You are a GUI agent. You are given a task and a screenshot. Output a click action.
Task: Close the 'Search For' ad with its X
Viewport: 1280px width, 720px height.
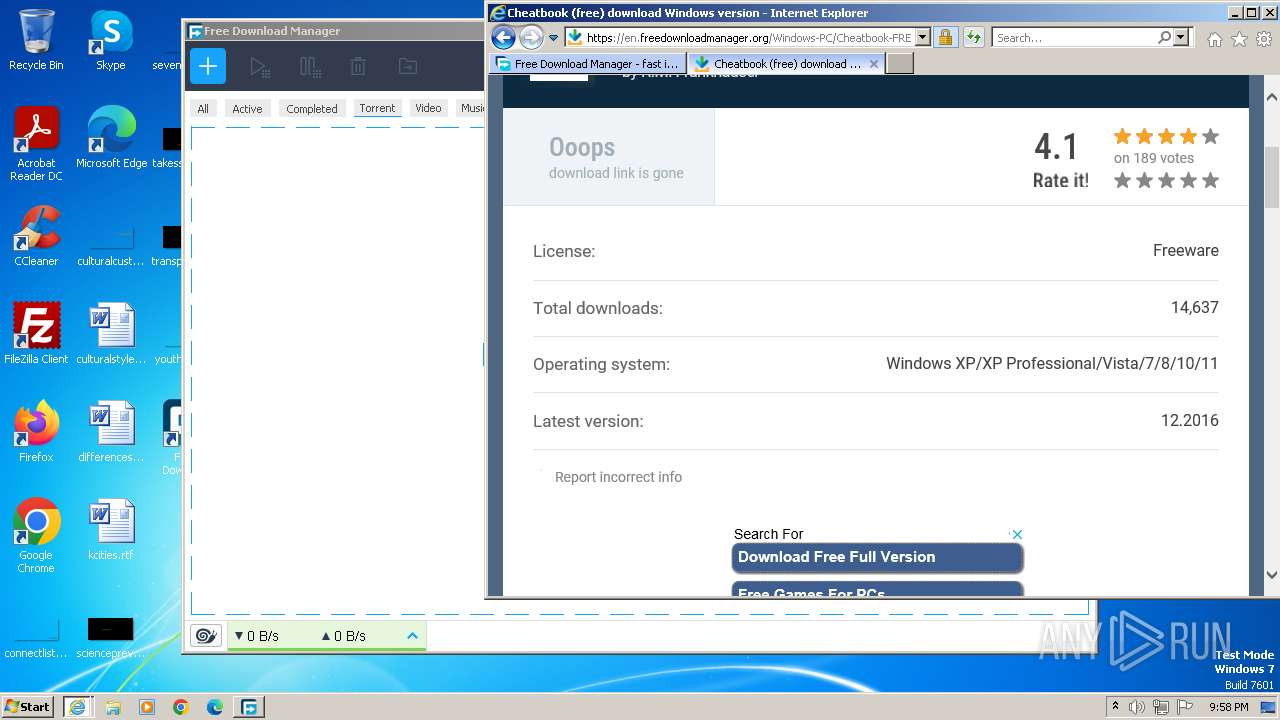click(x=1016, y=534)
